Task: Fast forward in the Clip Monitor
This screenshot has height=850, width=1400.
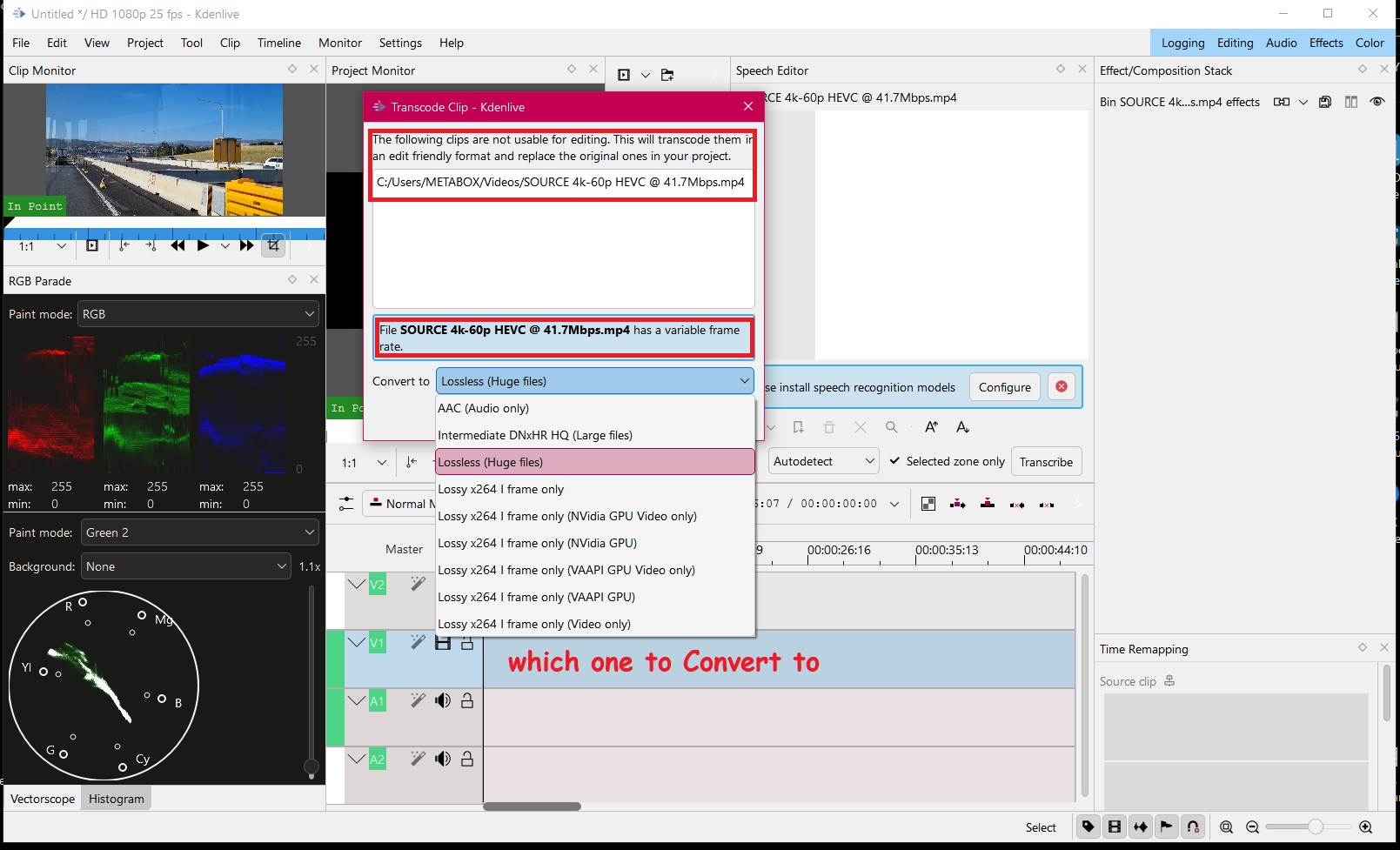Action: [247, 246]
